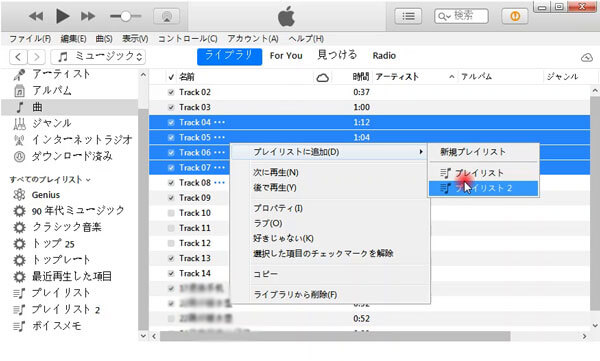Select 曲 in the sidebar
The image size is (600, 361).
tap(69, 107)
